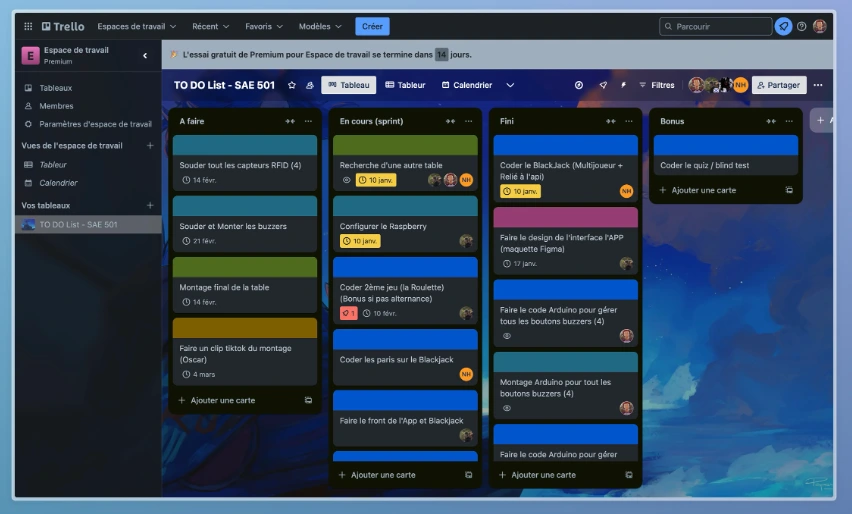Add a board next to Vos tableaux

[150, 205]
